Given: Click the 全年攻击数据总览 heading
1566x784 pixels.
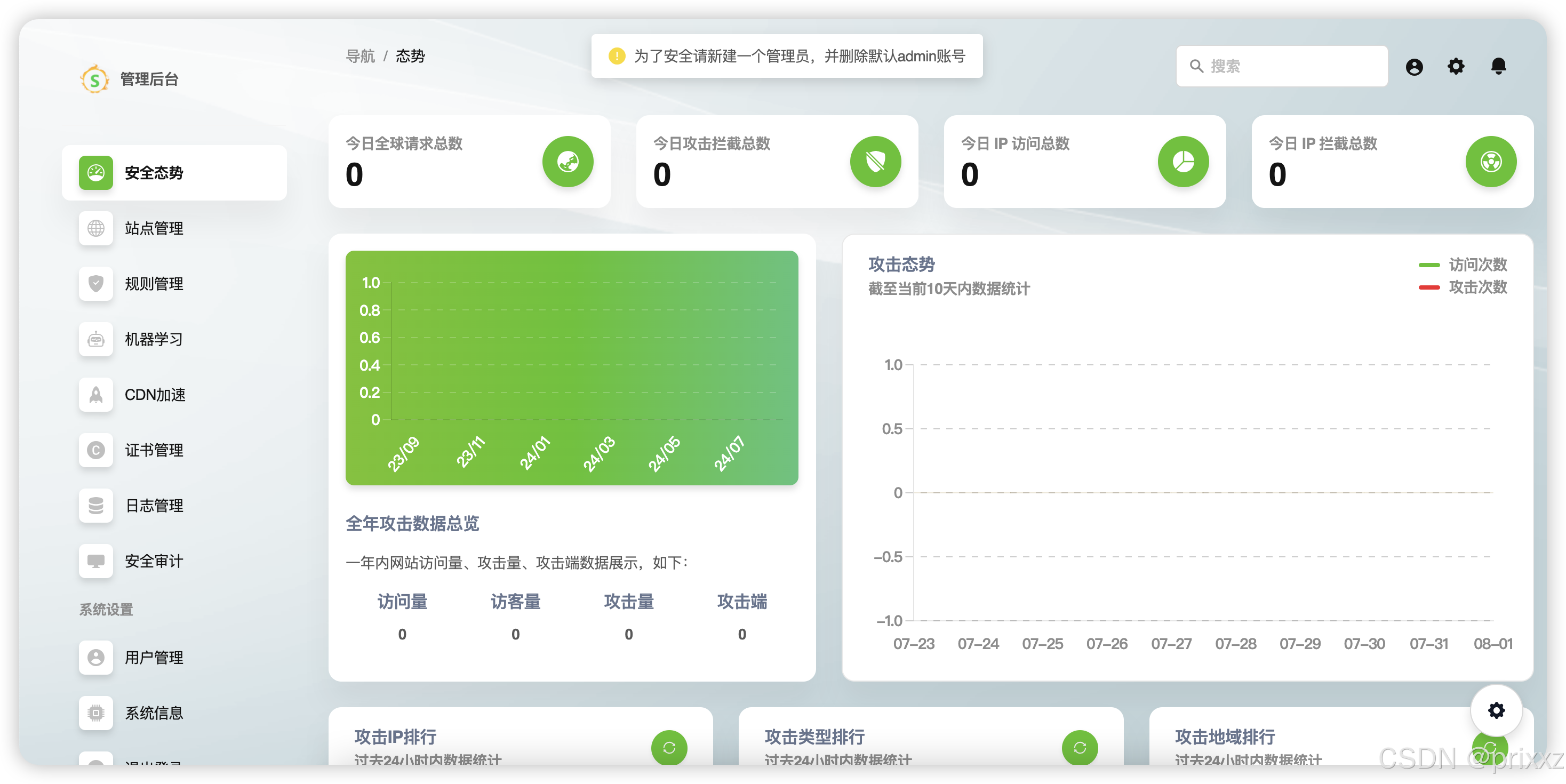Looking at the screenshot, I should point(412,523).
